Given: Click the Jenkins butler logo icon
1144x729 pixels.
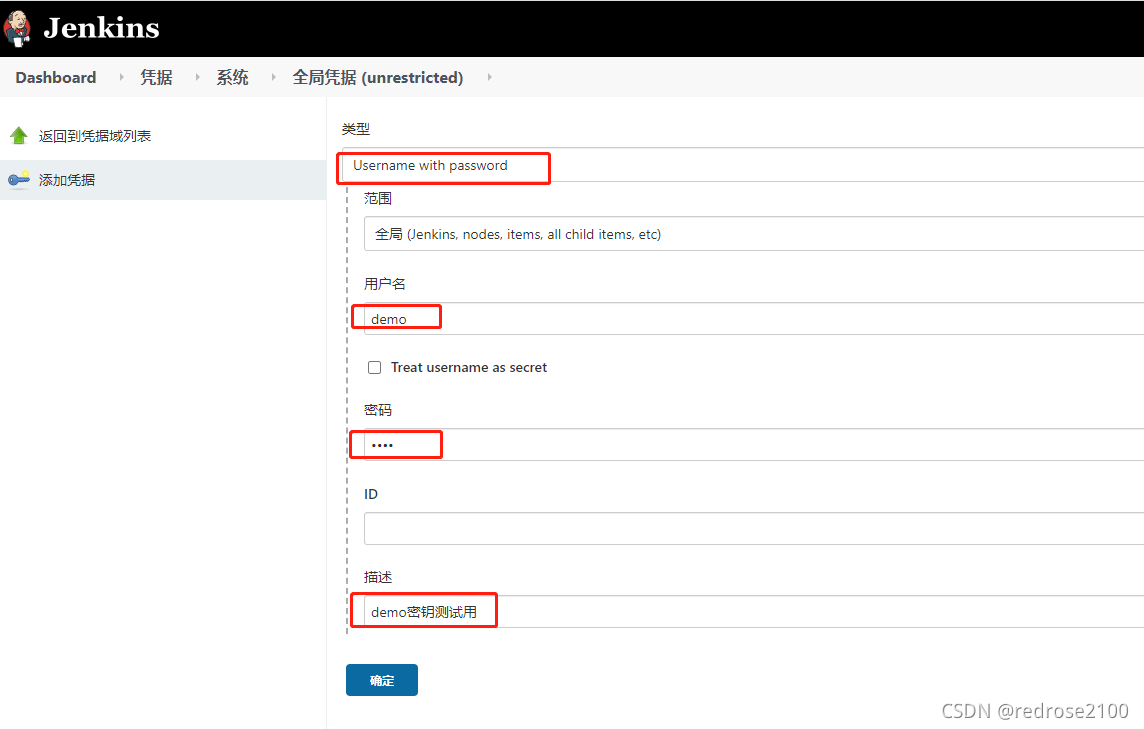Looking at the screenshot, I should tap(17, 28).
